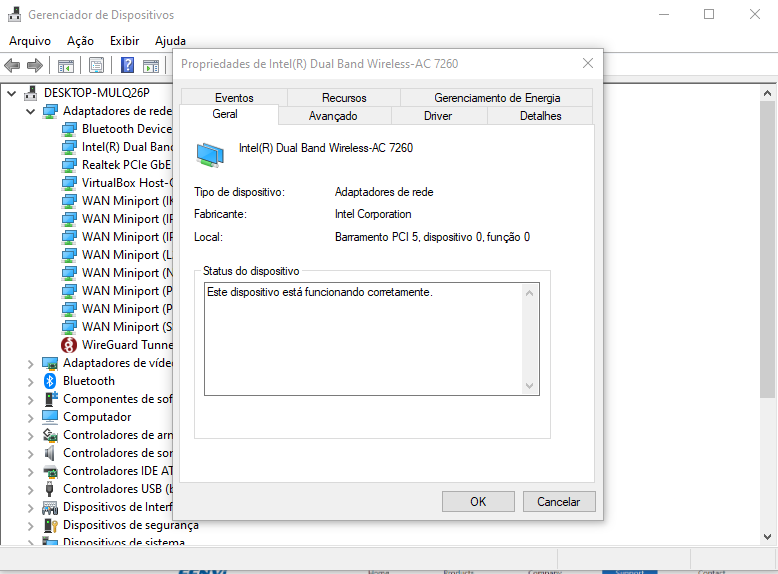
Task: Click the Device Manager scrollbar up arrow
Action: (767, 93)
